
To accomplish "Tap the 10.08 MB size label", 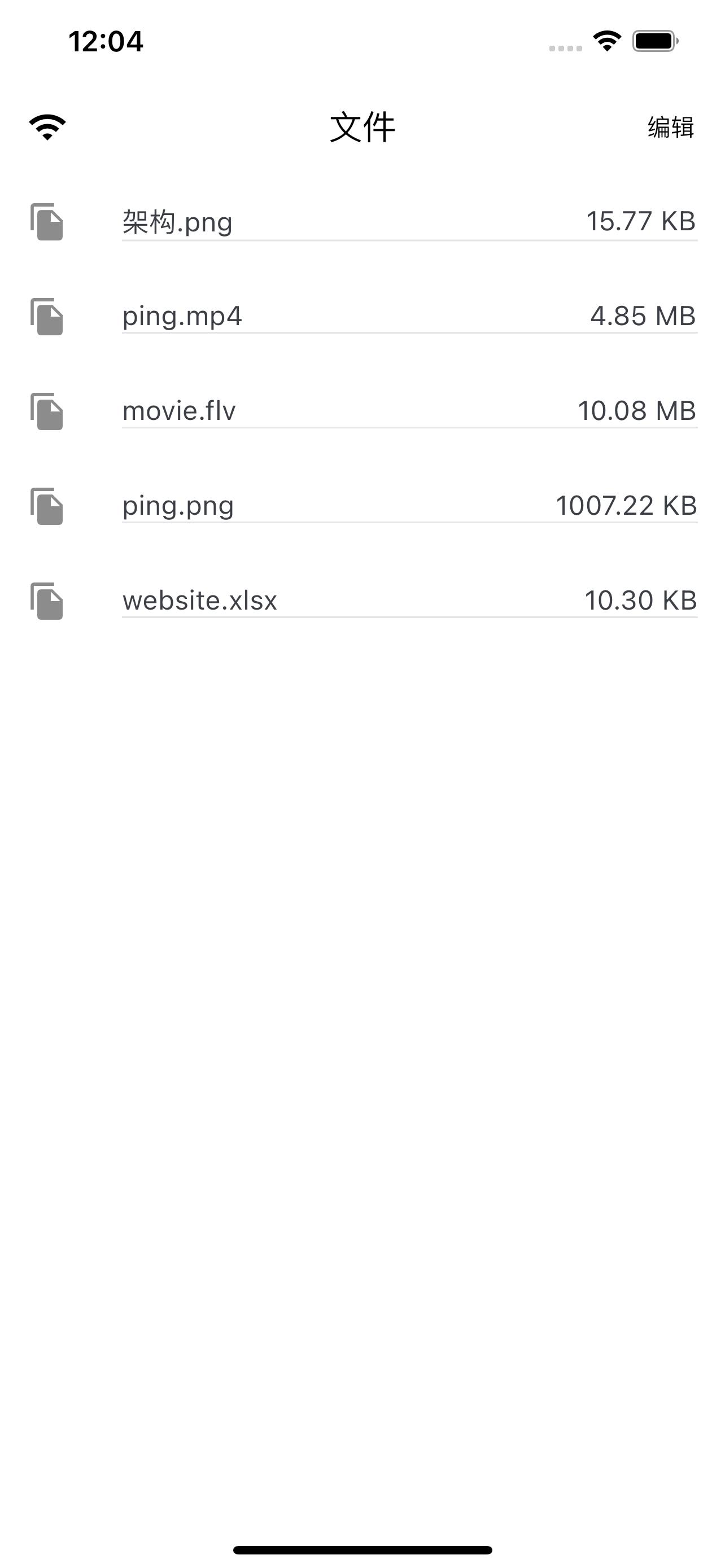I will tap(637, 411).
